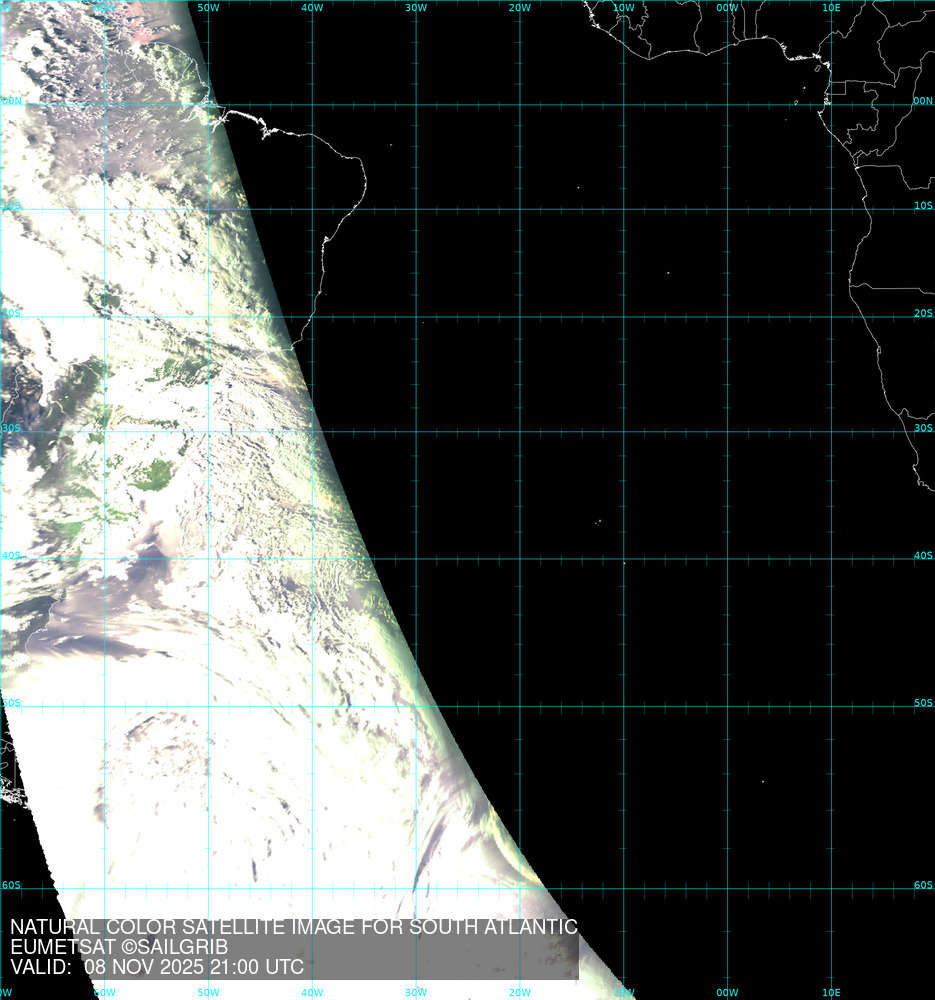Click the EUMETSAT ©SAILGRIB copyright text

click(119, 947)
